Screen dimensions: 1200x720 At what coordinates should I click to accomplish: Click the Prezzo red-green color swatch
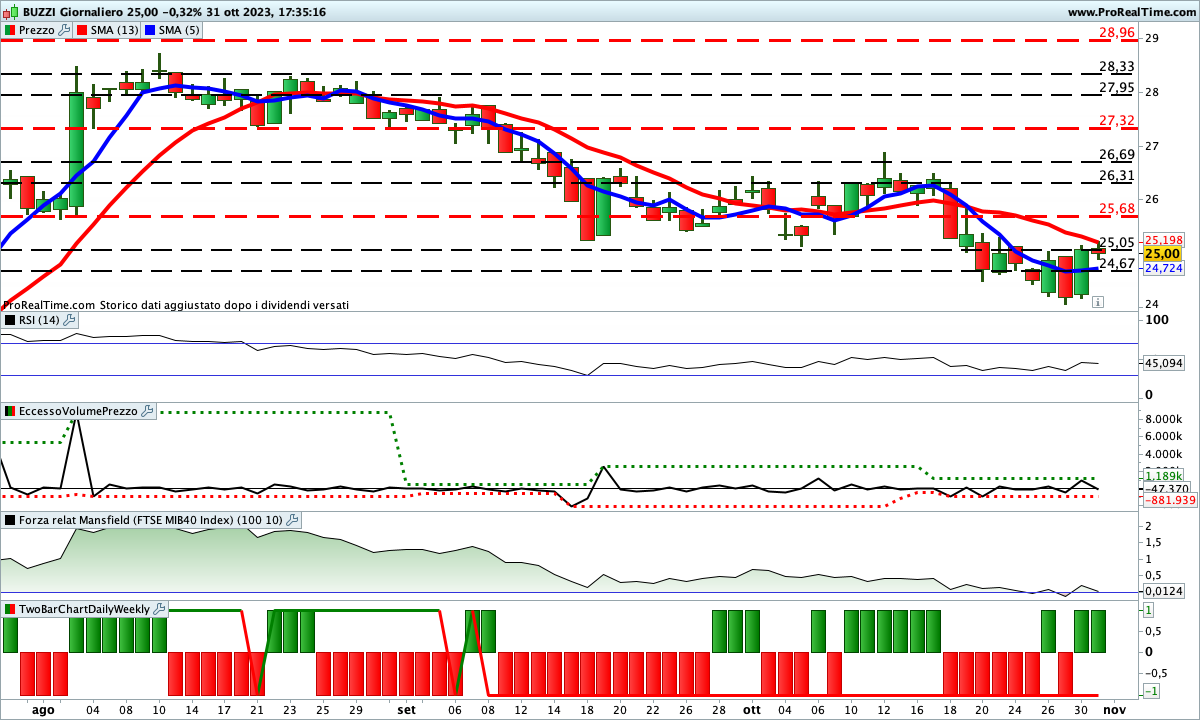point(10,30)
